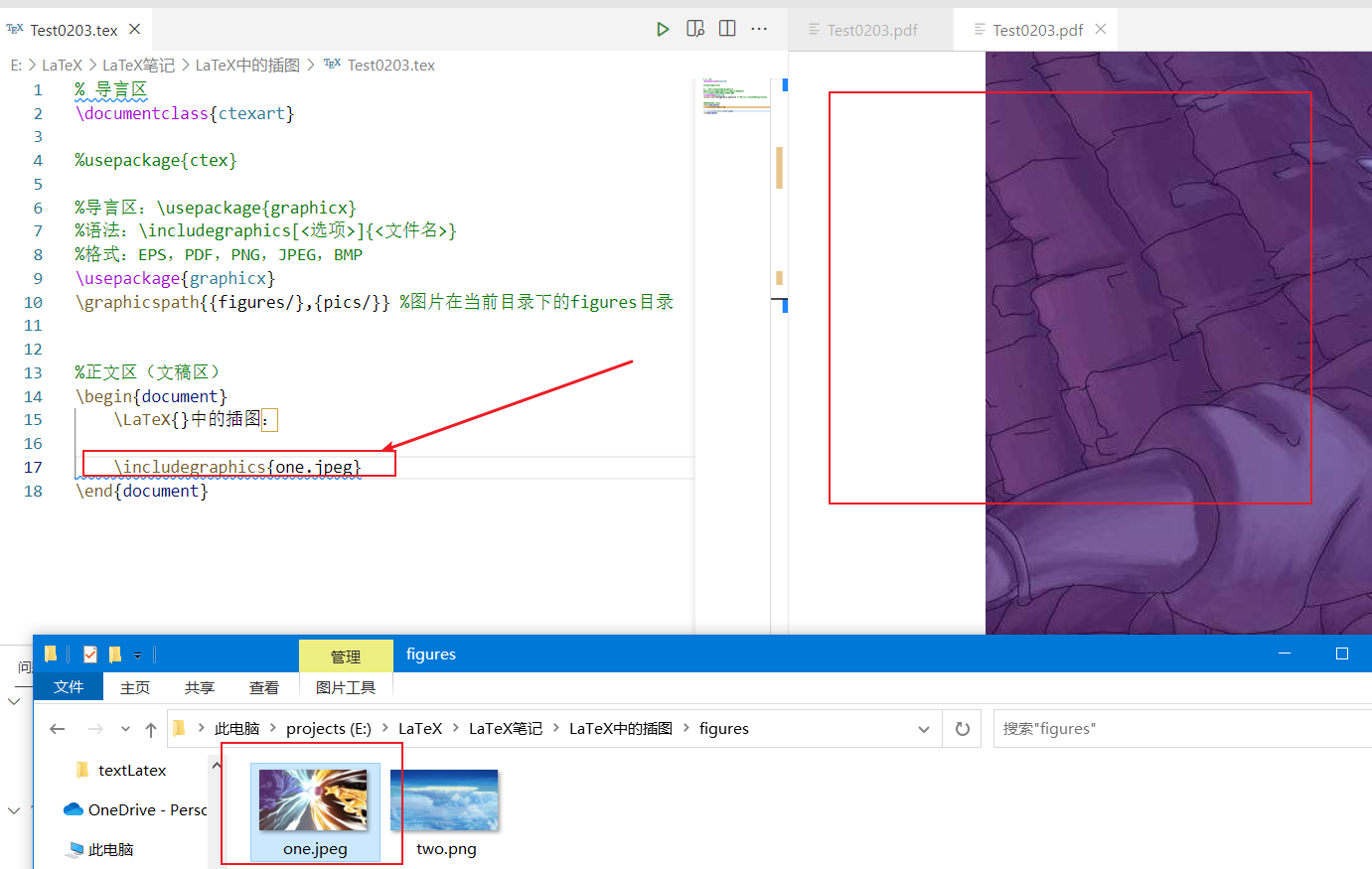
Task: Close the active Test0203.pdf tab
Action: 1101,30
